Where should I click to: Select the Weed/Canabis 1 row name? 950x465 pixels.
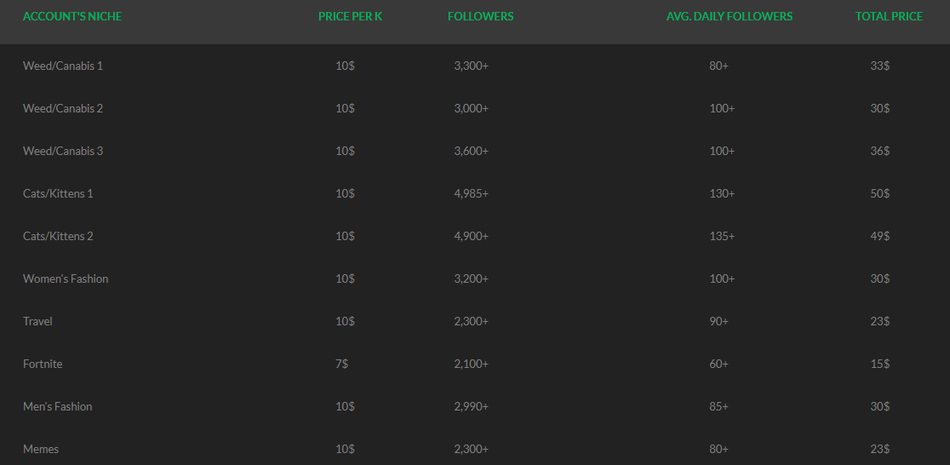[63, 65]
